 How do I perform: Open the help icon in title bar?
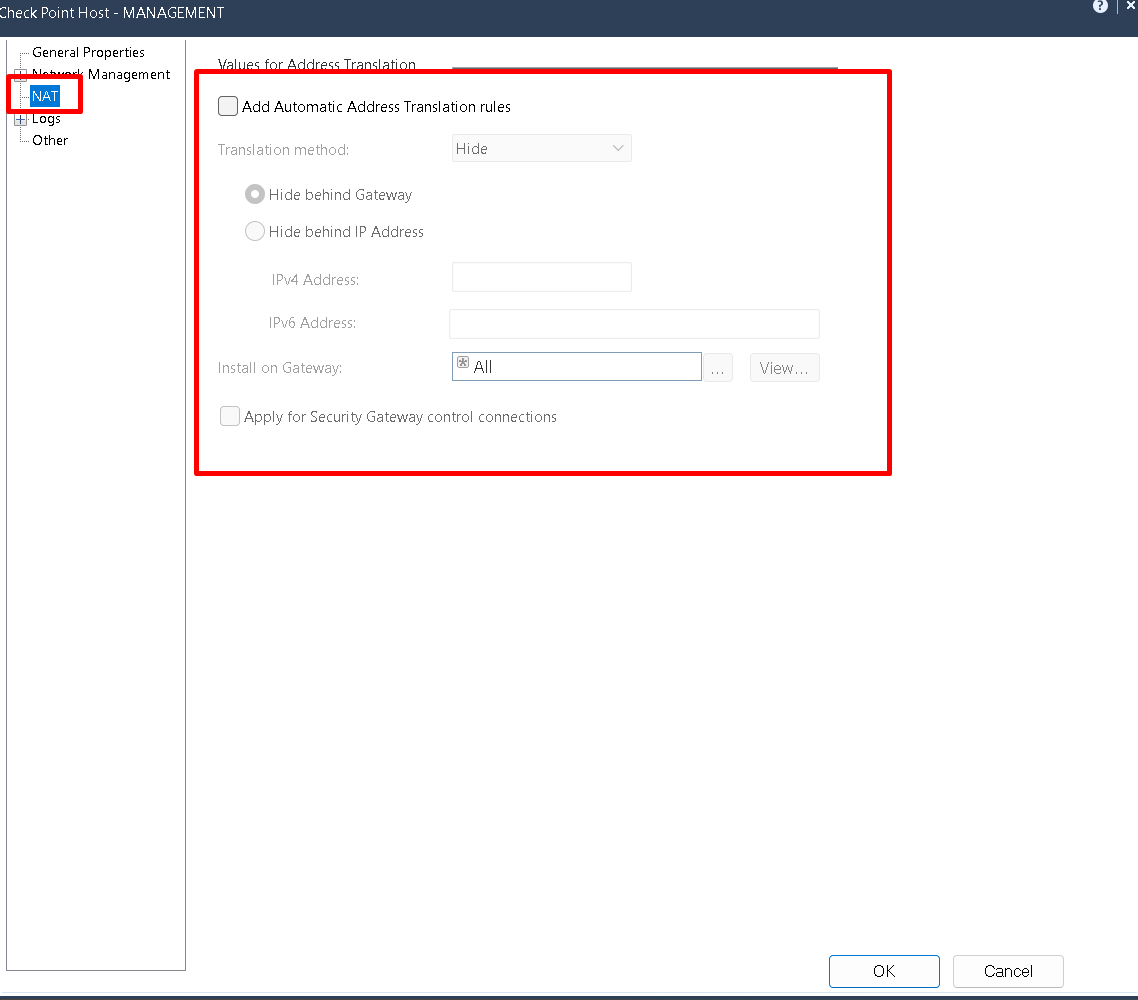[1100, 7]
